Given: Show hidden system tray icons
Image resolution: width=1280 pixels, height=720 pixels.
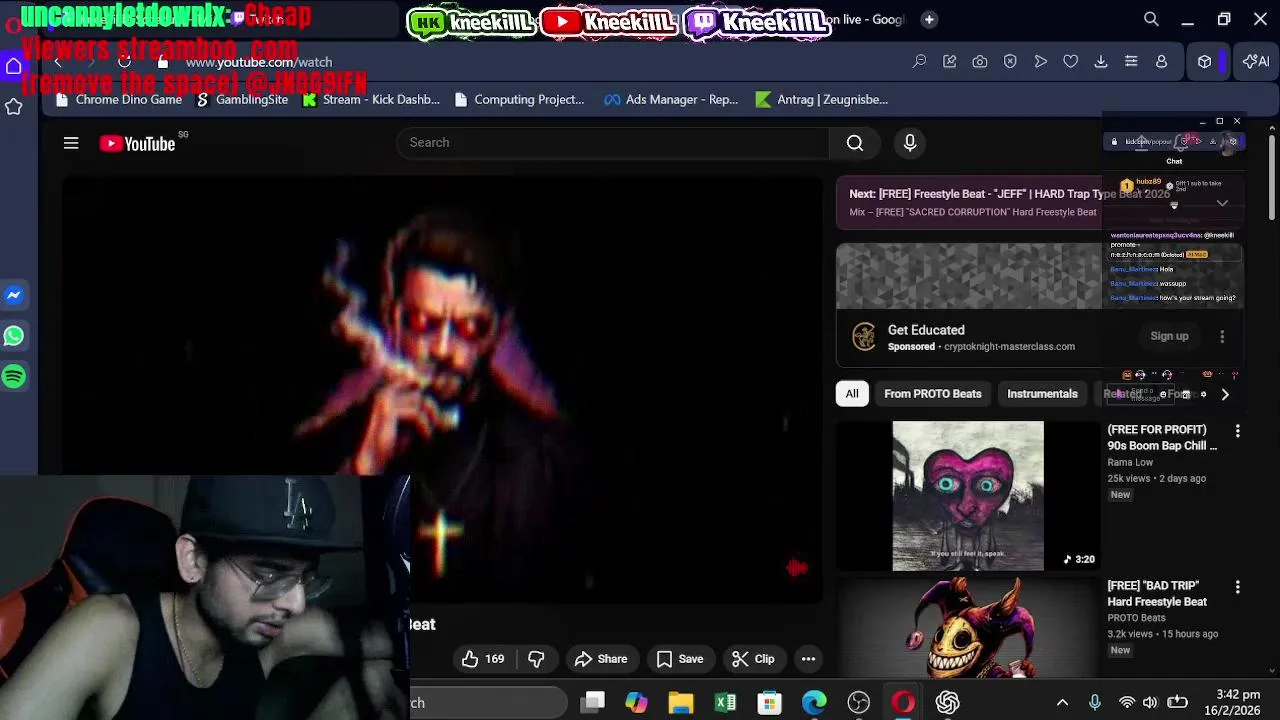Looking at the screenshot, I should 1062,703.
